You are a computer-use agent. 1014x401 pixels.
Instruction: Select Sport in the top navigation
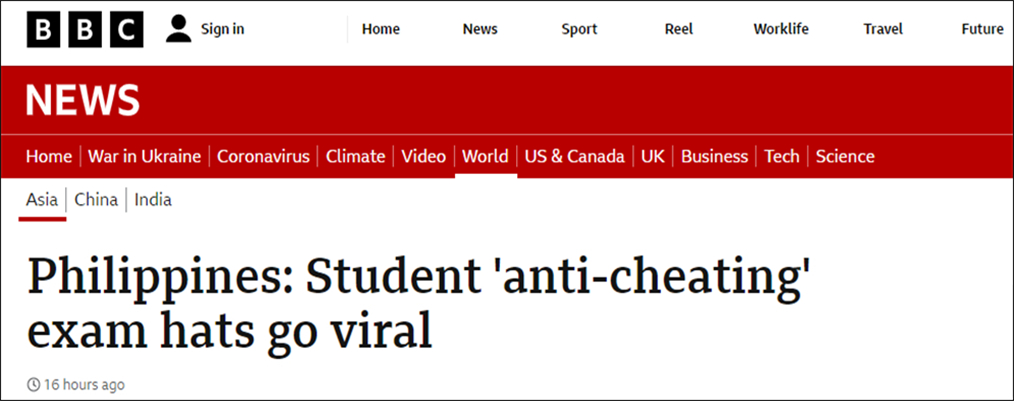coord(579,29)
